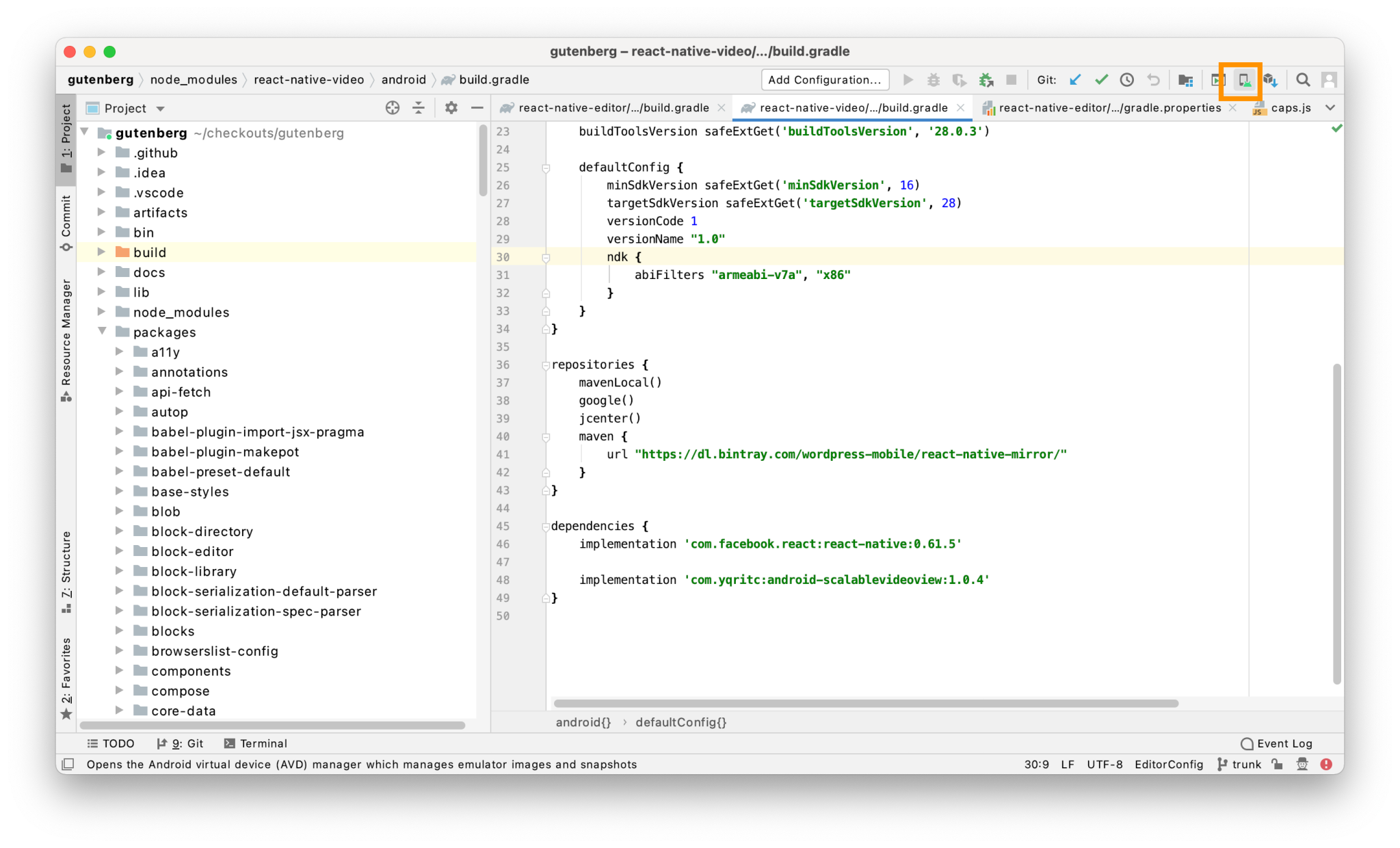The width and height of the screenshot is (1400, 848).
Task: Hide the Project panel with minus icon
Action: [477, 108]
